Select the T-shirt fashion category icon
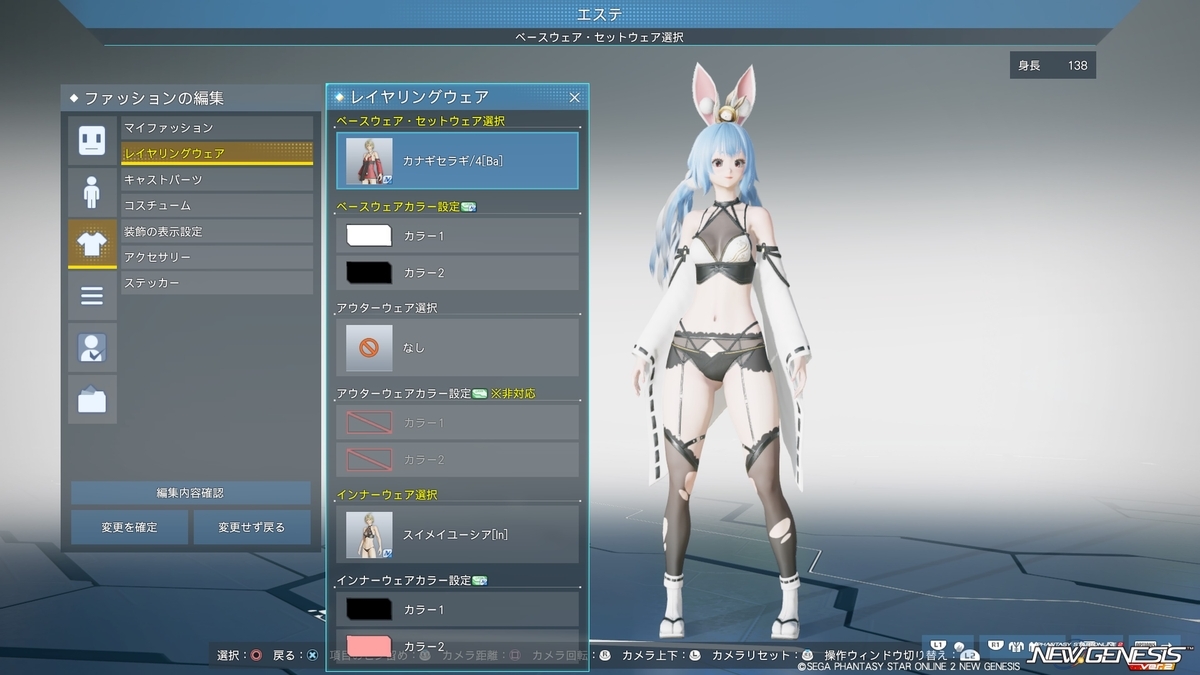This screenshot has width=1200, height=675. coord(92,243)
